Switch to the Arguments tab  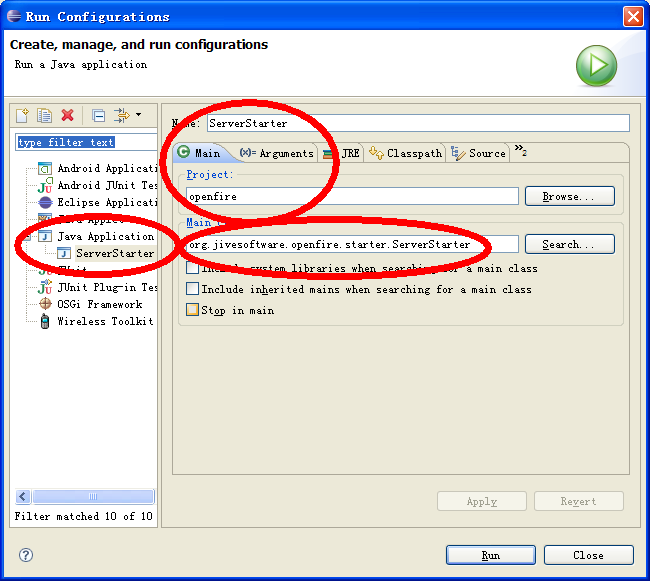click(x=276, y=153)
